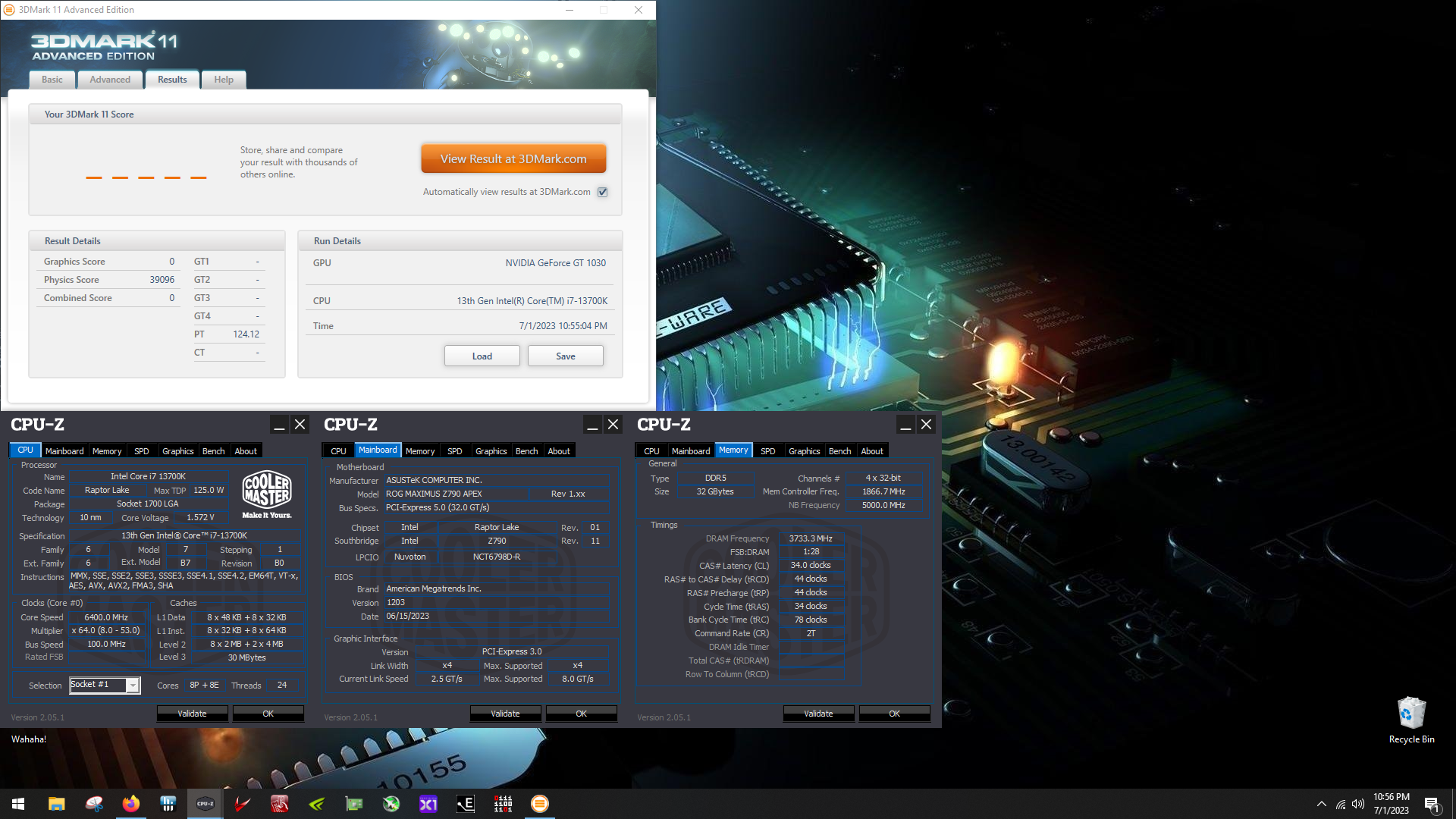Open the Socket #1 selection dropdown

coord(105,685)
